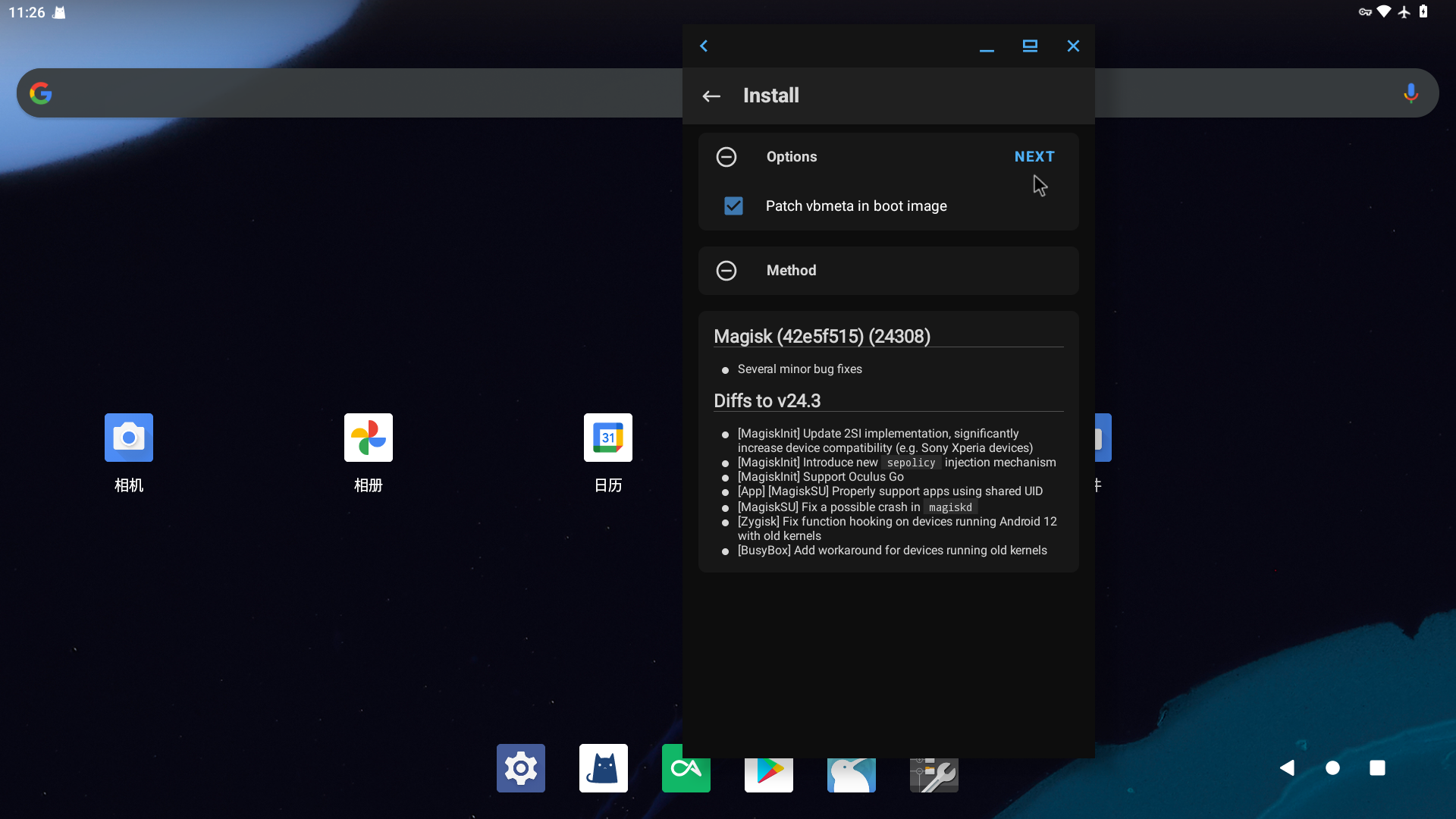This screenshot has height=819, width=1456.
Task: Open the Magisk cat app in the dock
Action: click(603, 767)
